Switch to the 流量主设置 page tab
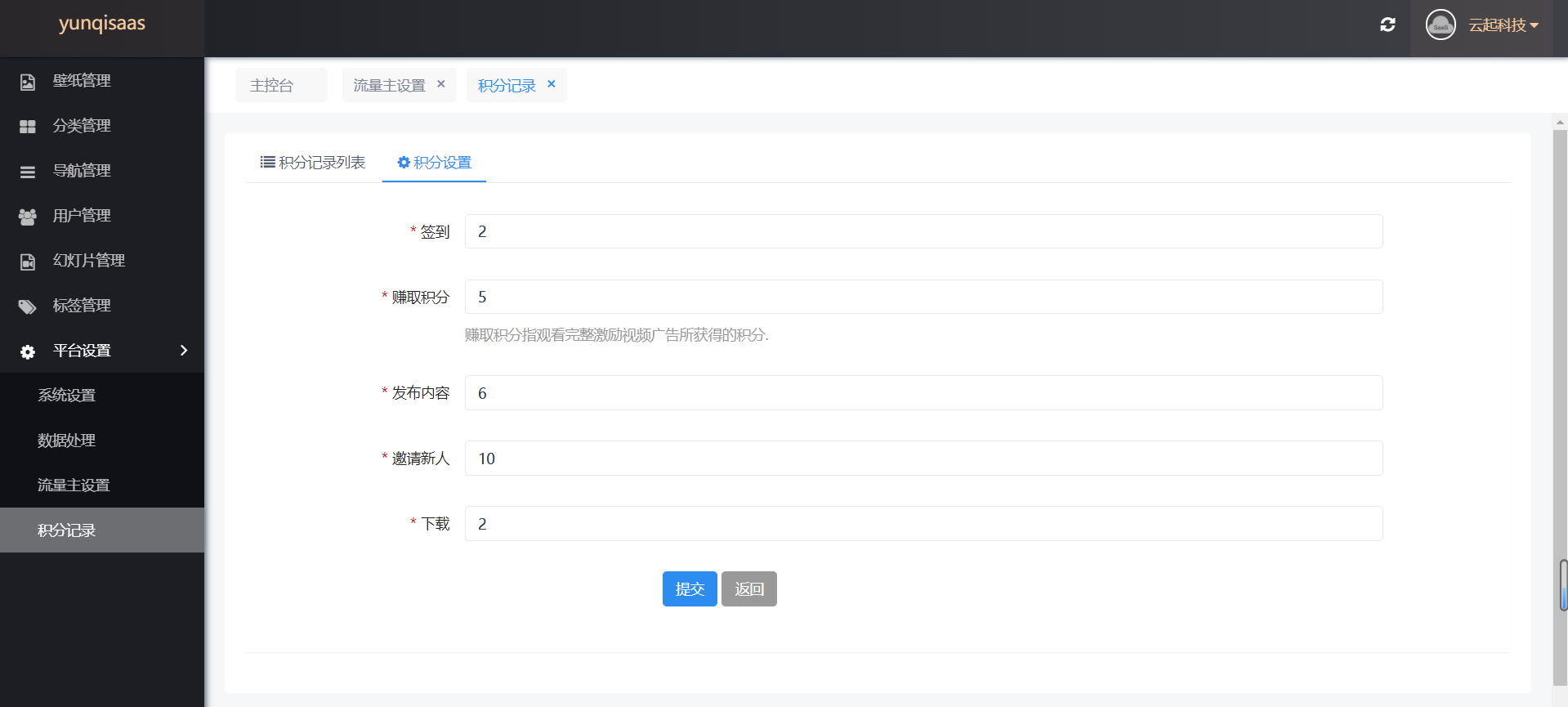The image size is (1568, 707). pos(389,85)
